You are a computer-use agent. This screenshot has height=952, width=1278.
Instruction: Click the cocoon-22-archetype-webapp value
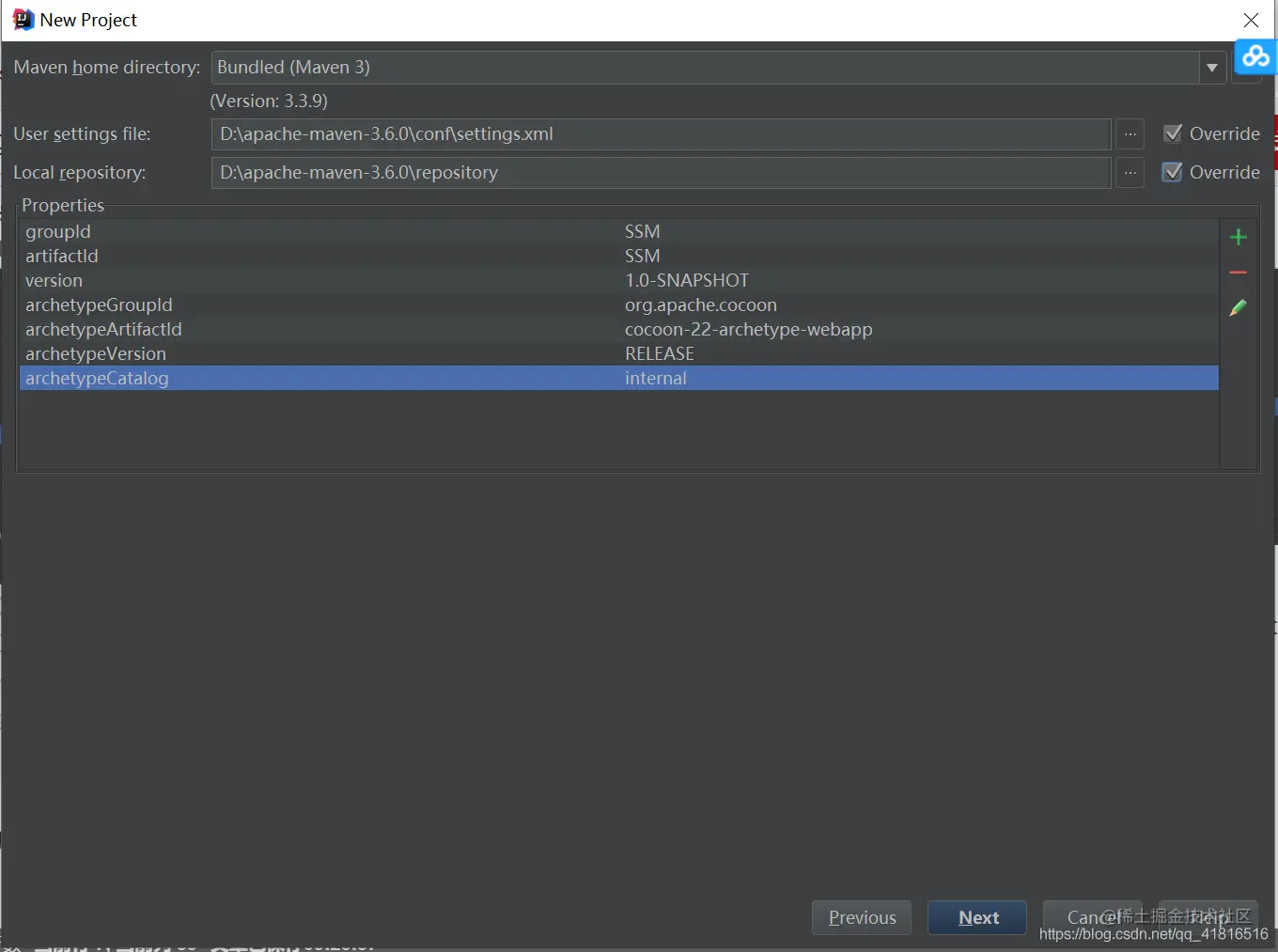click(x=749, y=329)
